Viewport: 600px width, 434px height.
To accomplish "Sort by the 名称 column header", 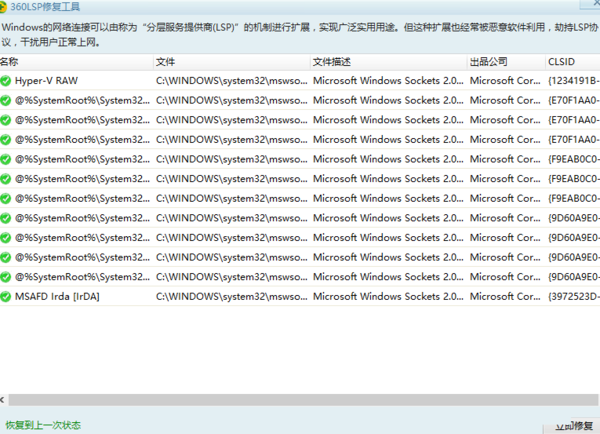I will click(x=76, y=62).
